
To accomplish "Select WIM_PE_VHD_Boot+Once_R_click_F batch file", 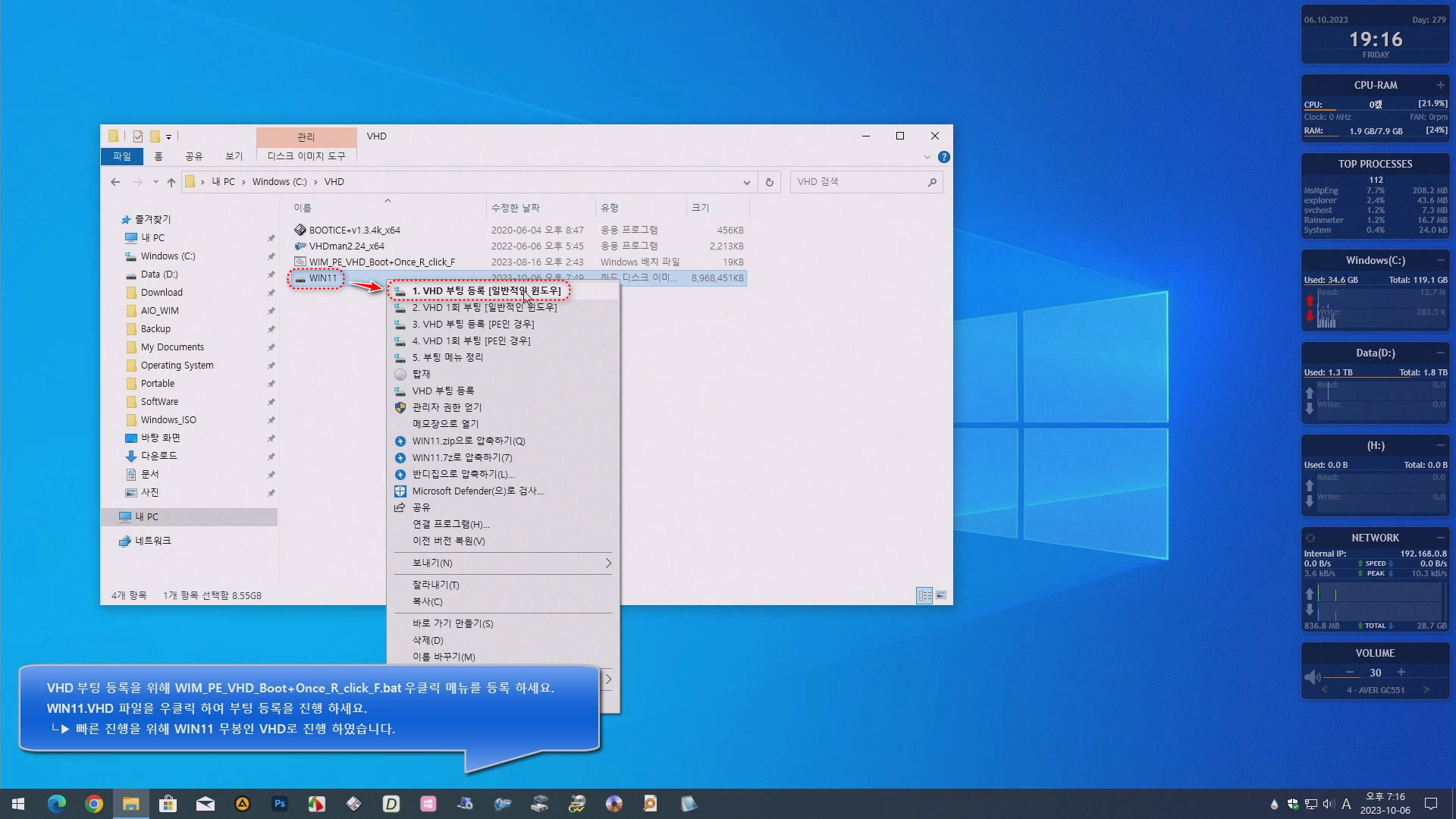I will [x=382, y=262].
